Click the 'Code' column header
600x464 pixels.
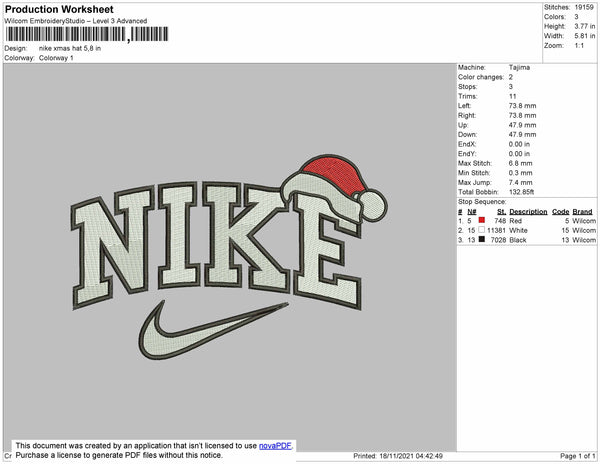click(561, 212)
